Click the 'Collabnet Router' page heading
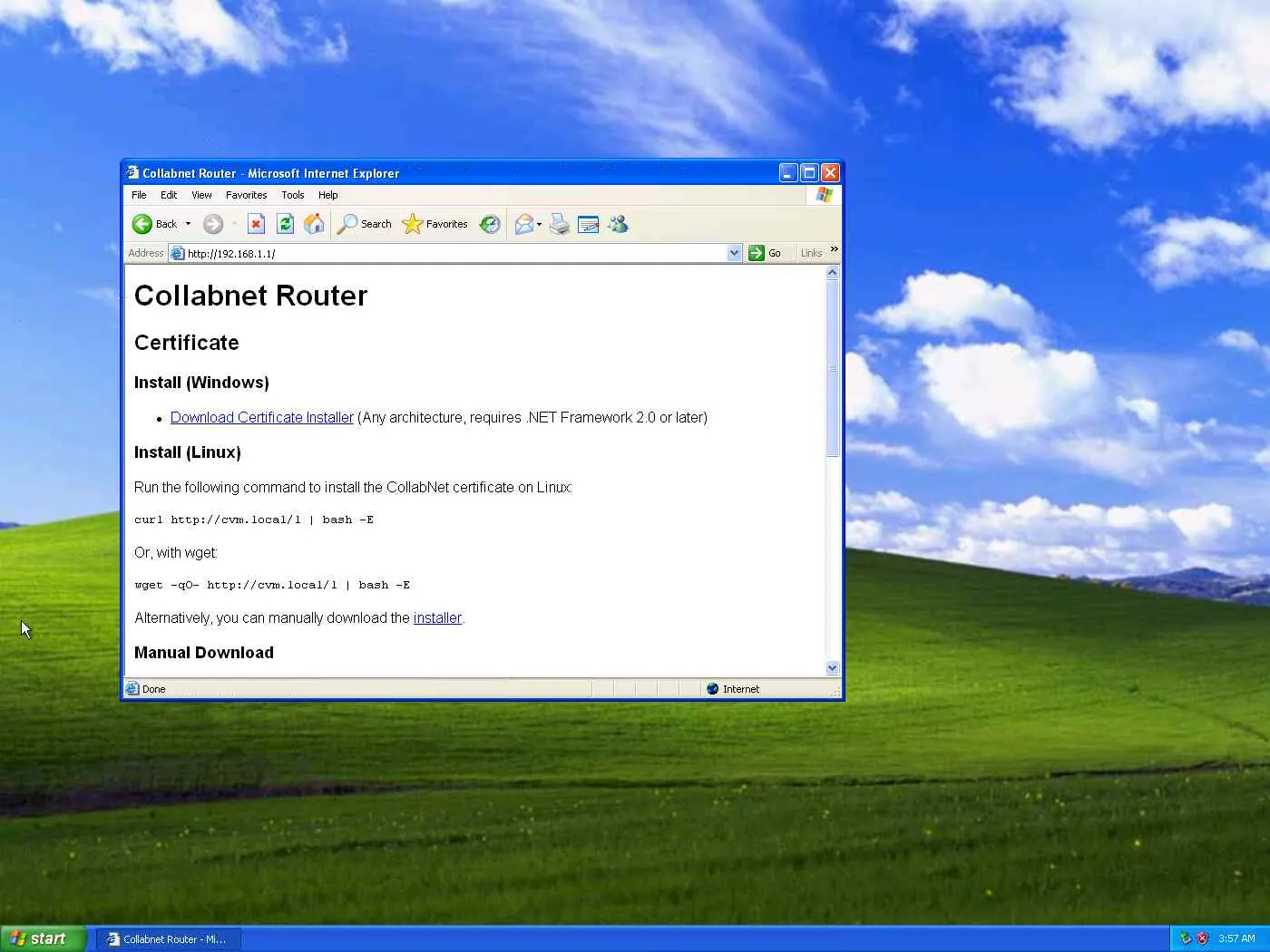This screenshot has width=1270, height=952. pyautogui.click(x=250, y=296)
